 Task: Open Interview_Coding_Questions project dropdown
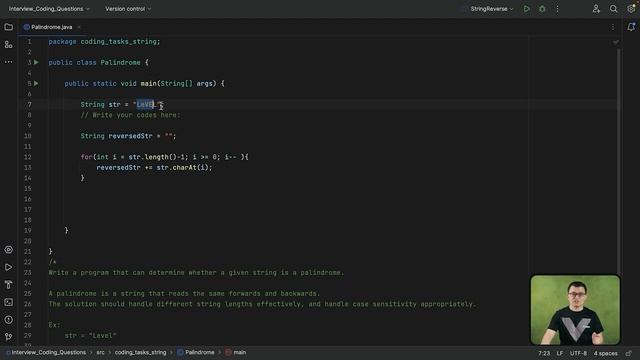pos(49,9)
